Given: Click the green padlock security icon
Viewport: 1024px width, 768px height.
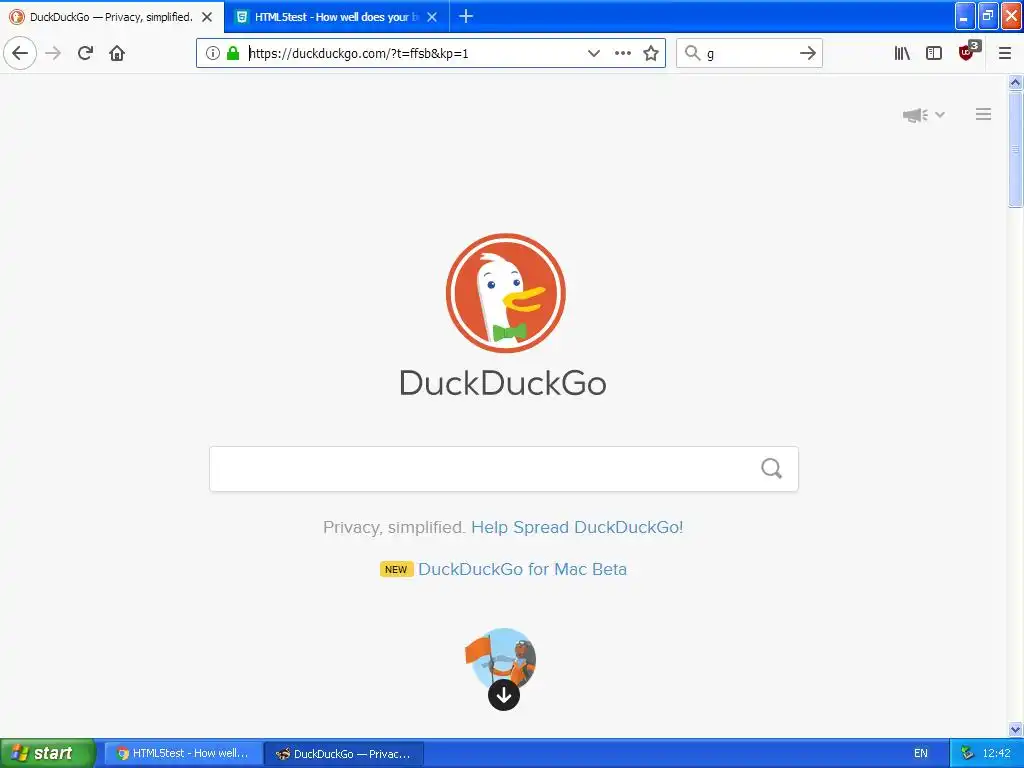Looking at the screenshot, I should coord(233,53).
